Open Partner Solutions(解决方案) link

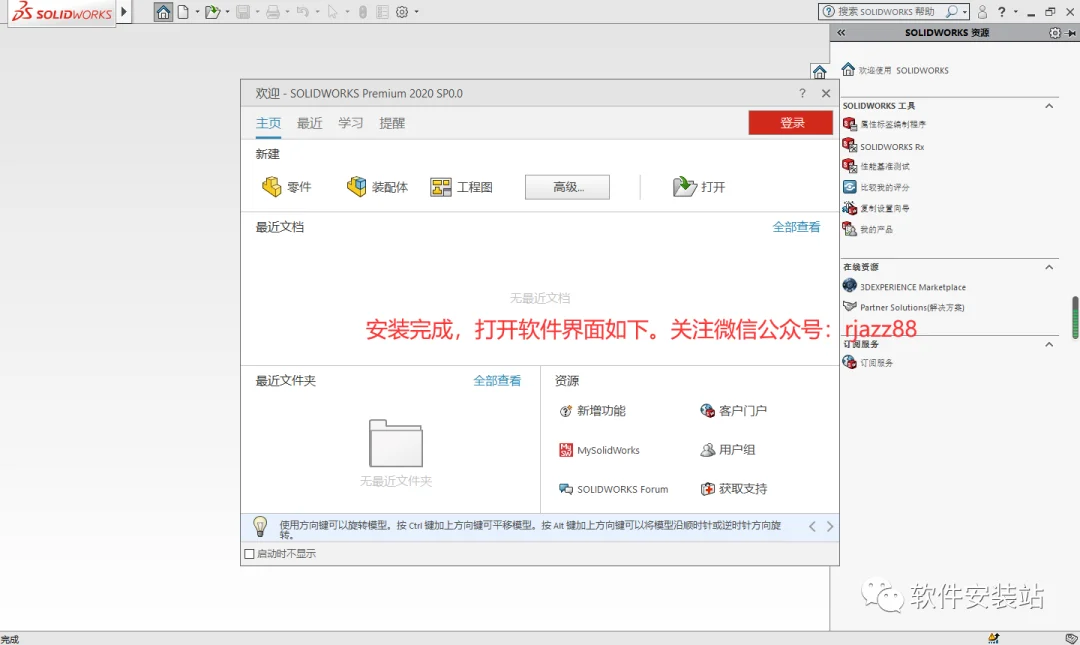pos(904,307)
